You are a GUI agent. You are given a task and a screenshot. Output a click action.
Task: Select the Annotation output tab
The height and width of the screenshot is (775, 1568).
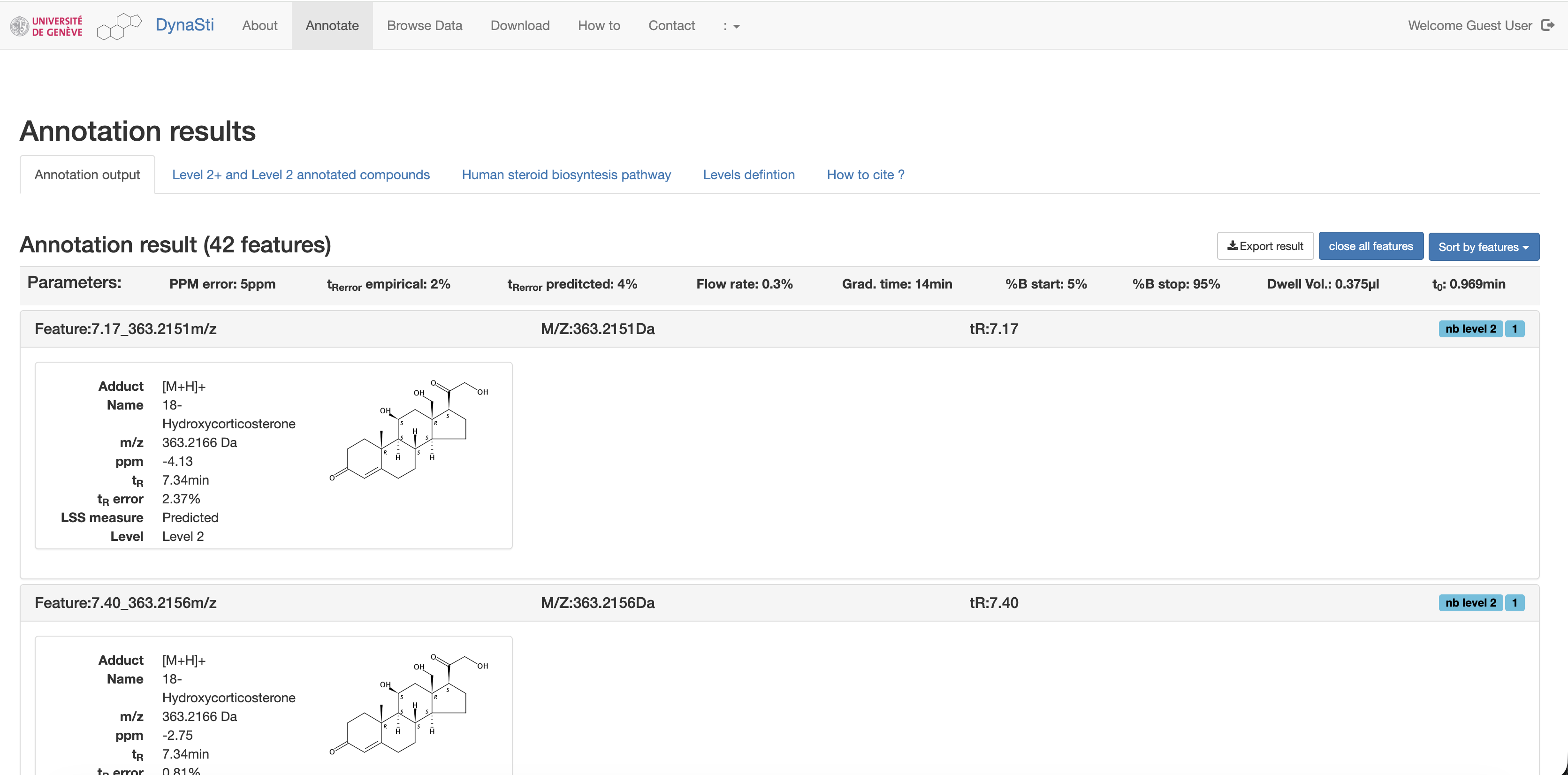pyautogui.click(x=87, y=175)
